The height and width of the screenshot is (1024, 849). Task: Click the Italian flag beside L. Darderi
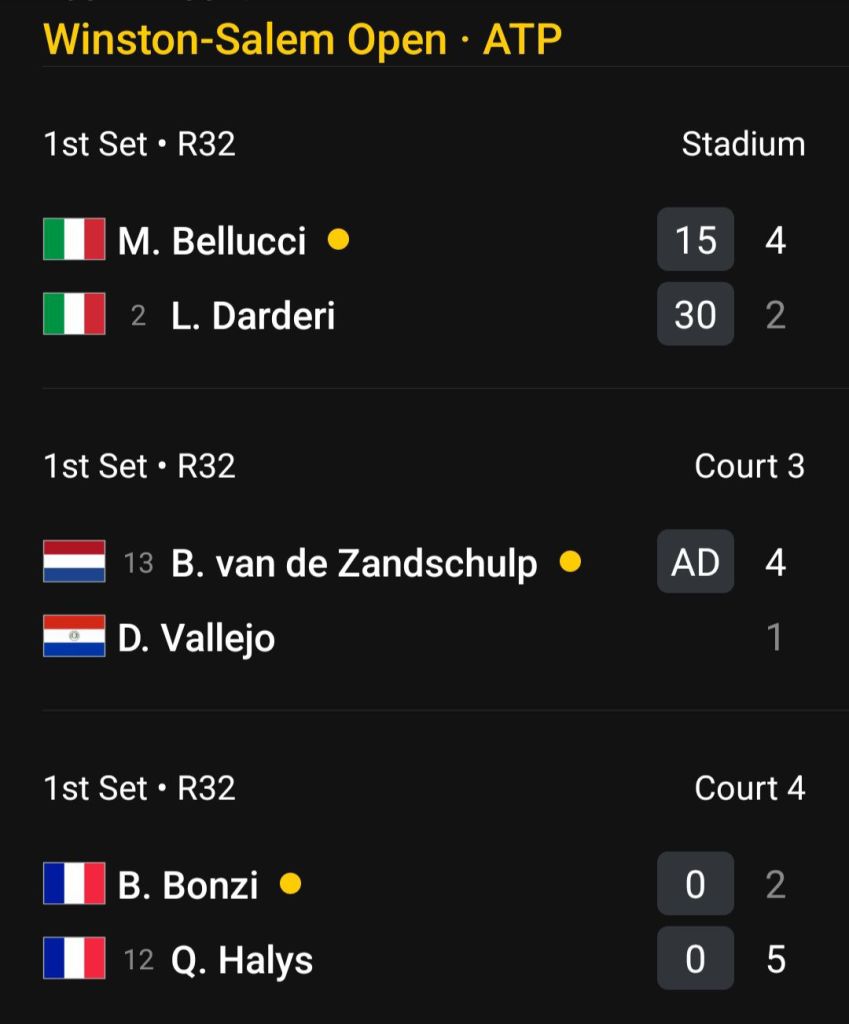point(74,314)
